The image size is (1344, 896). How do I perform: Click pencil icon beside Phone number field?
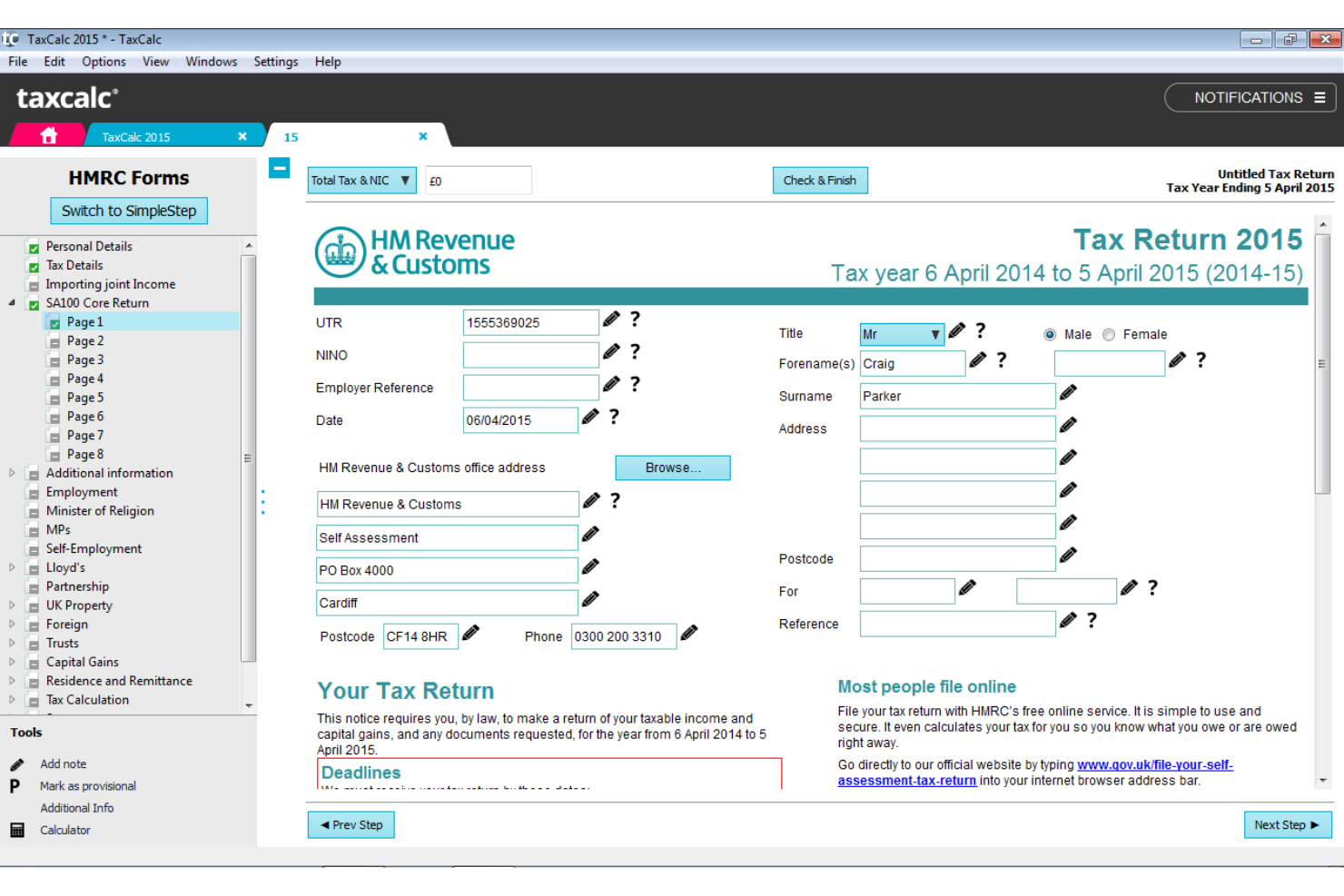(x=689, y=633)
